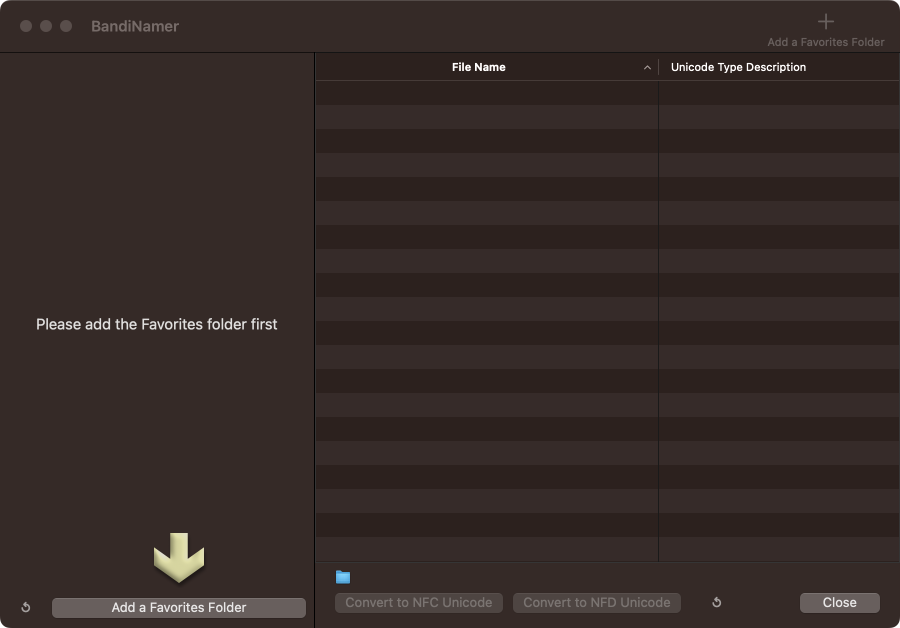The width and height of the screenshot is (900, 628).
Task: Click the plus icon in the toolbar
Action: (825, 21)
